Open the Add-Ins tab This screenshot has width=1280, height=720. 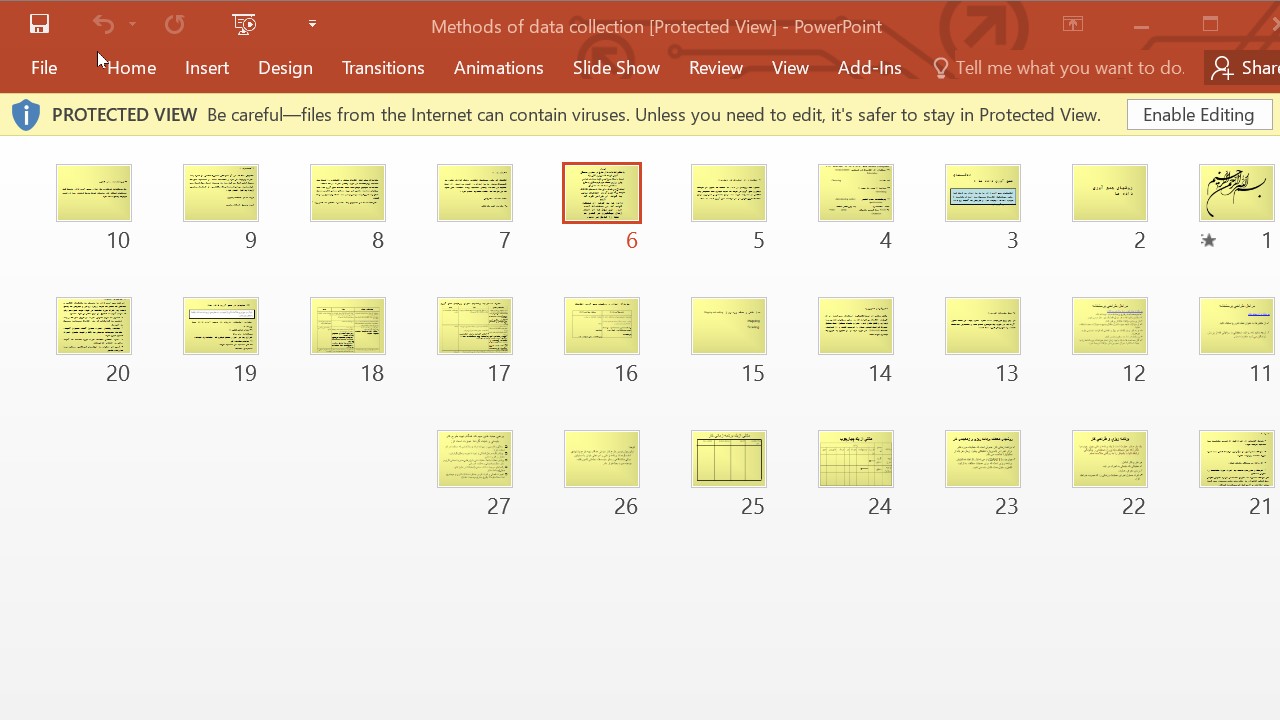[870, 68]
